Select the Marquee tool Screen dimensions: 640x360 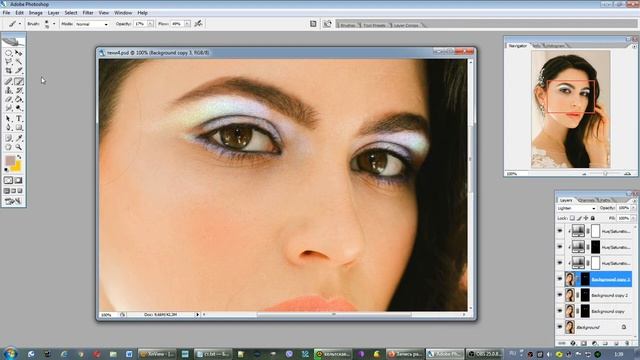coord(8,53)
